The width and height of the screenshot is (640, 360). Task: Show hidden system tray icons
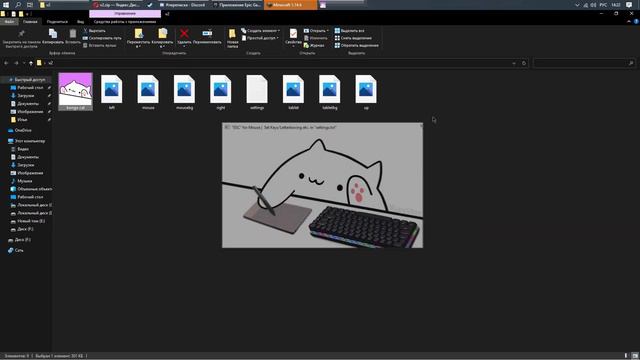click(577, 5)
